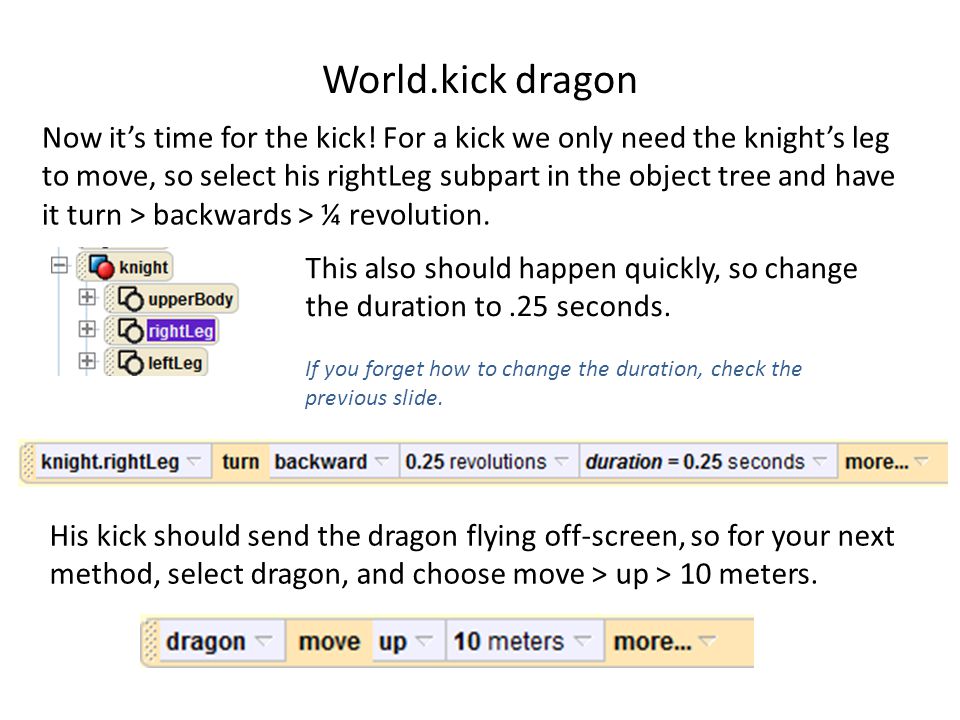Open the knight.rightLeg object dropdown
The width and height of the screenshot is (960, 720).
pos(121,462)
